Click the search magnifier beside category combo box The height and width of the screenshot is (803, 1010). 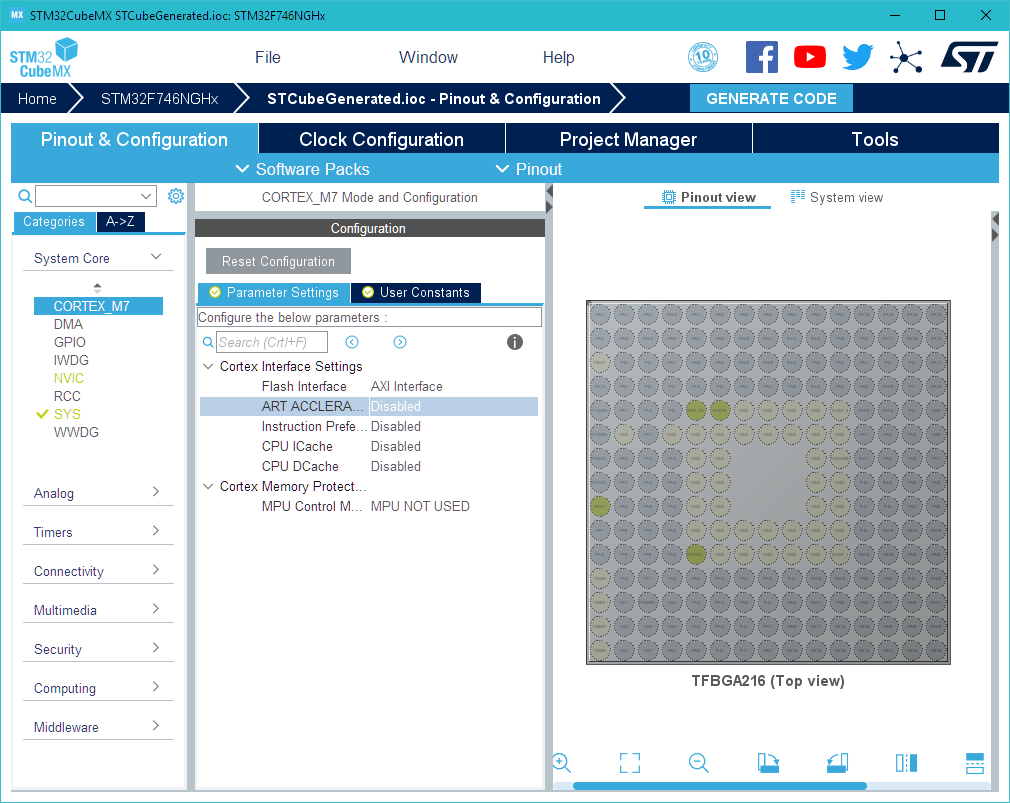click(24, 196)
